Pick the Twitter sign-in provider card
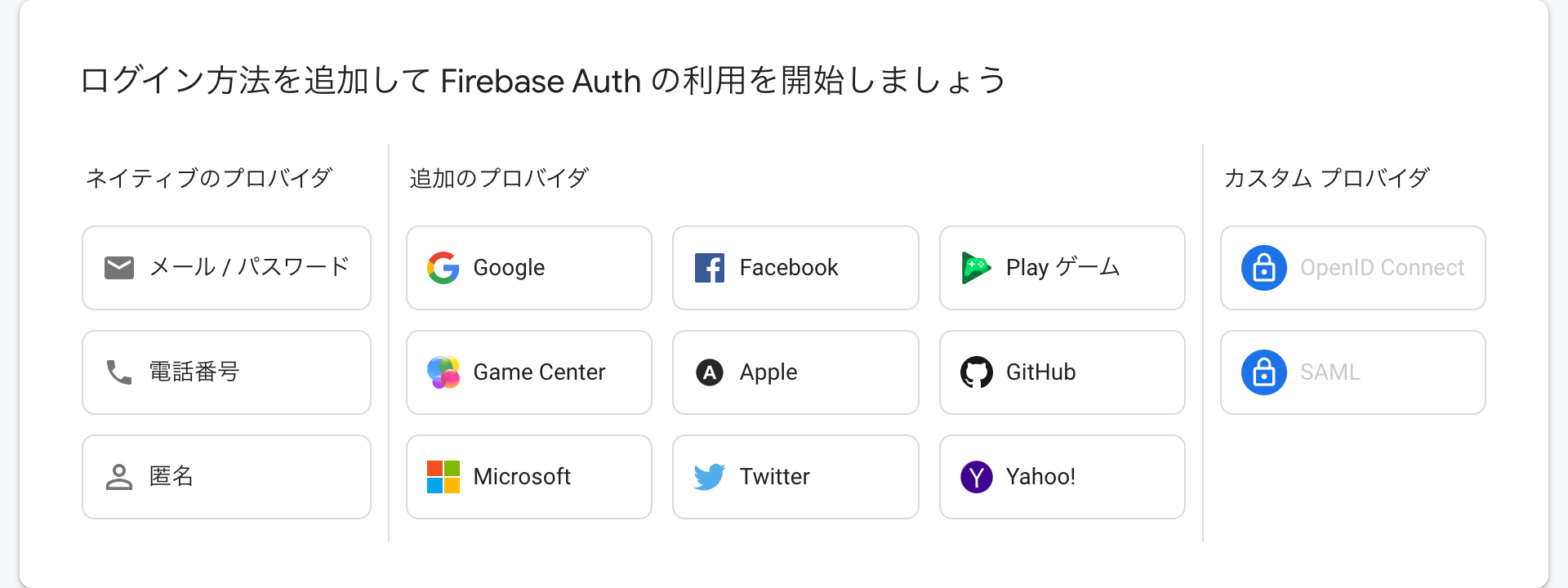1568x588 pixels. coord(795,477)
